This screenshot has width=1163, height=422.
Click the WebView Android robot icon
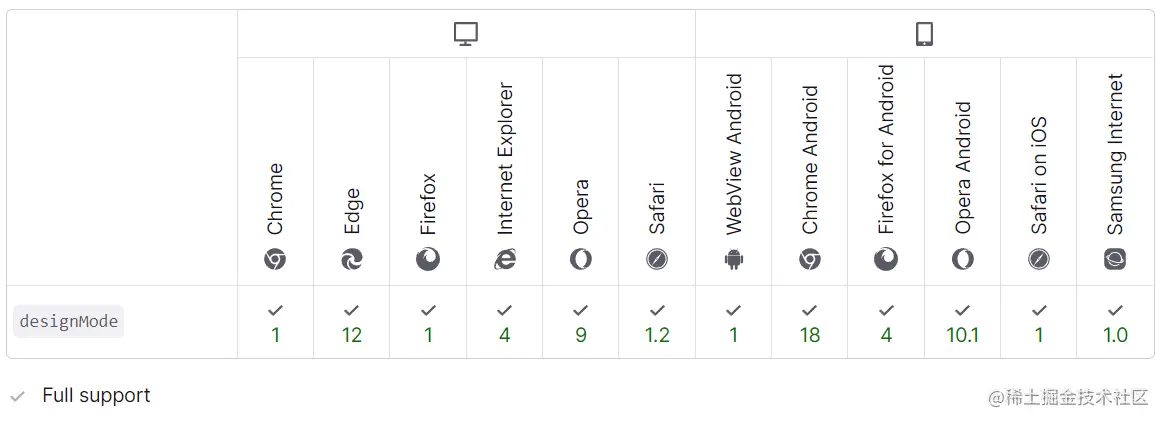pyautogui.click(x=733, y=260)
